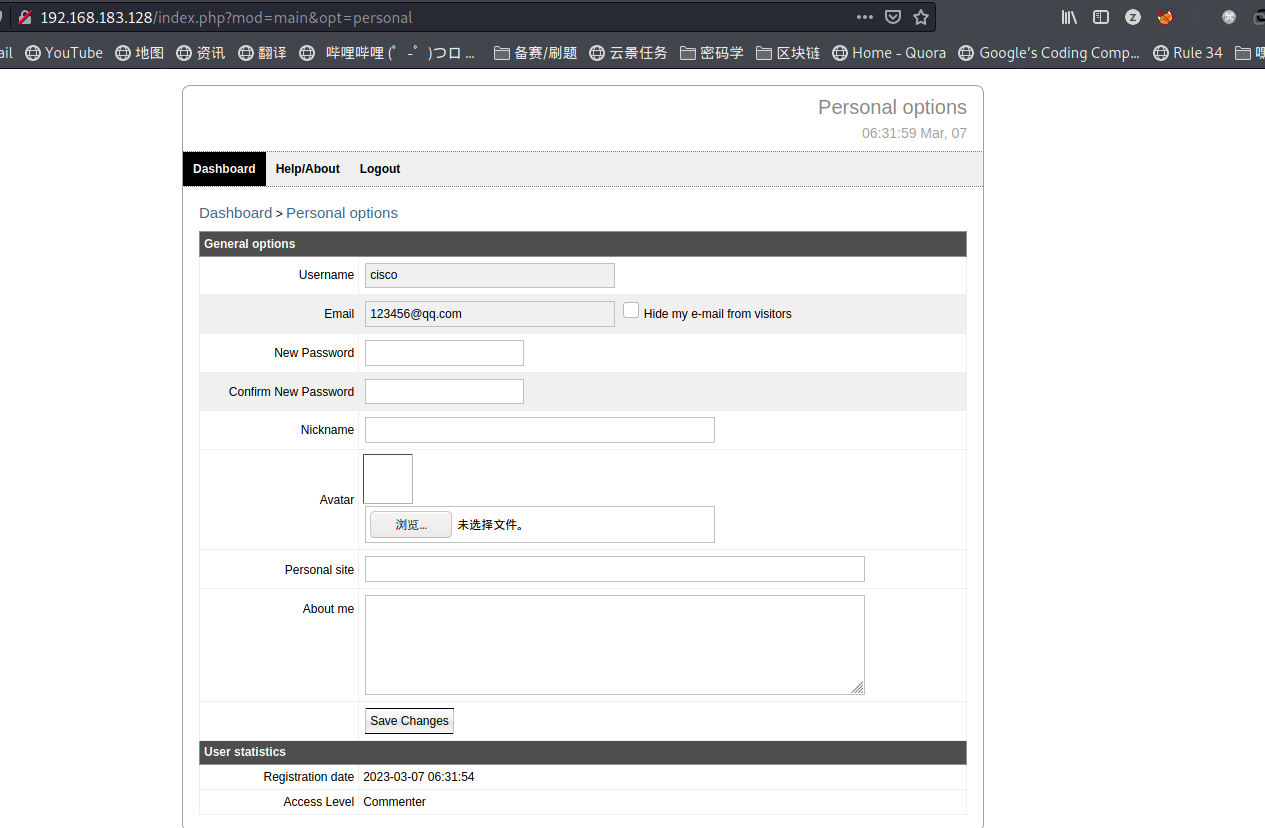Click the address bar URL
The height and width of the screenshot is (828, 1265).
pyautogui.click(x=226, y=17)
